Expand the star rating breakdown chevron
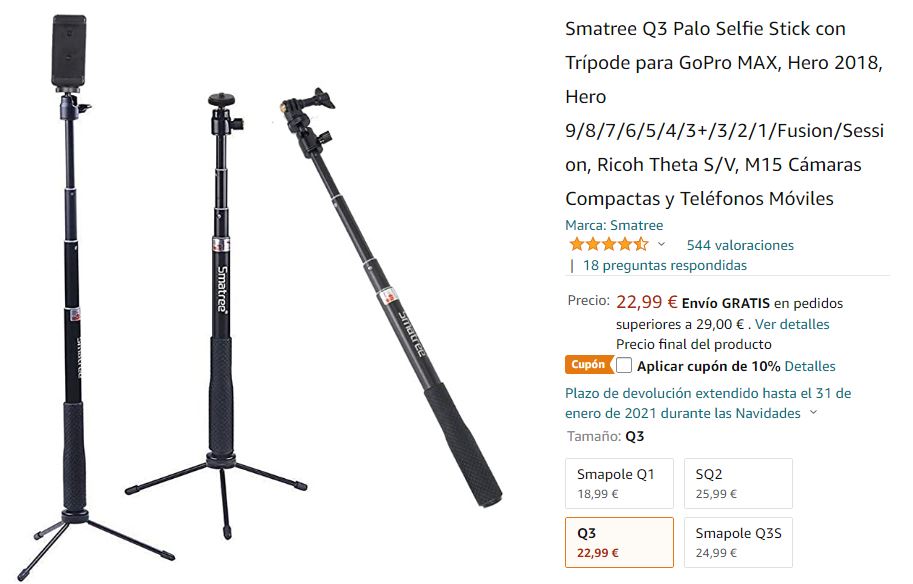 click(x=661, y=244)
